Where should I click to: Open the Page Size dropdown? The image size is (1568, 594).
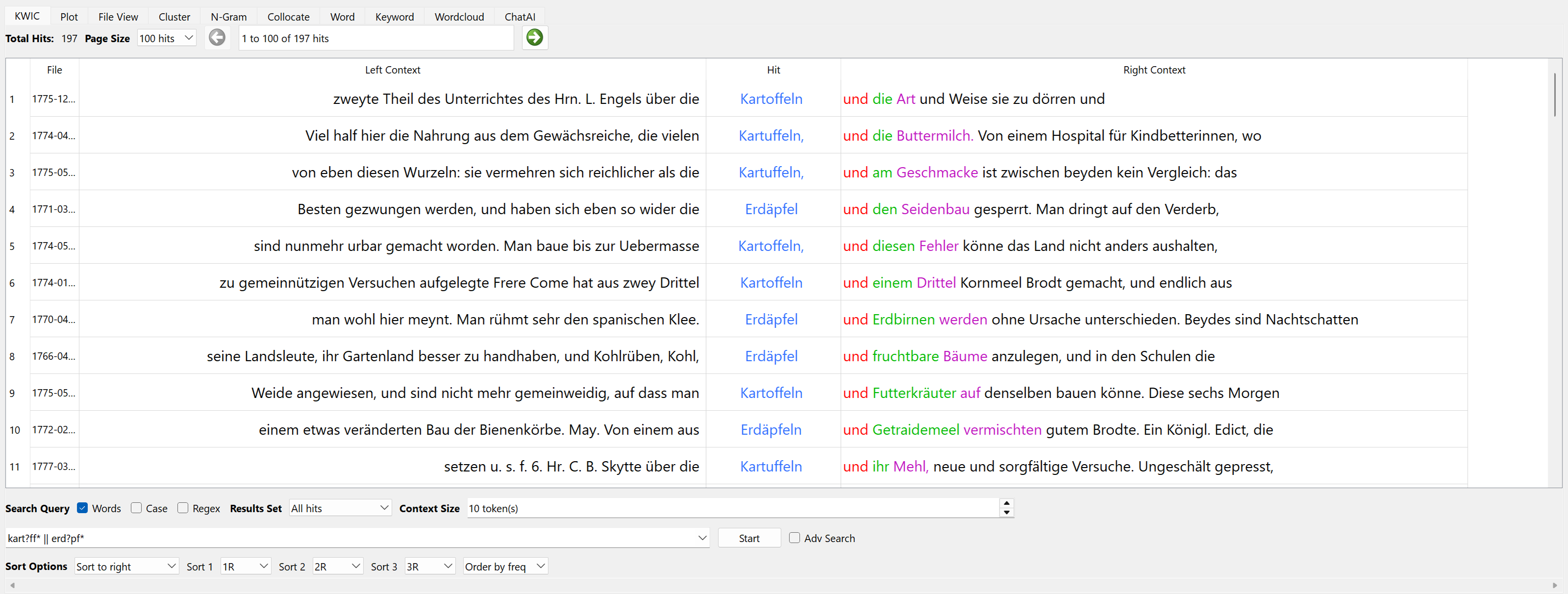166,38
